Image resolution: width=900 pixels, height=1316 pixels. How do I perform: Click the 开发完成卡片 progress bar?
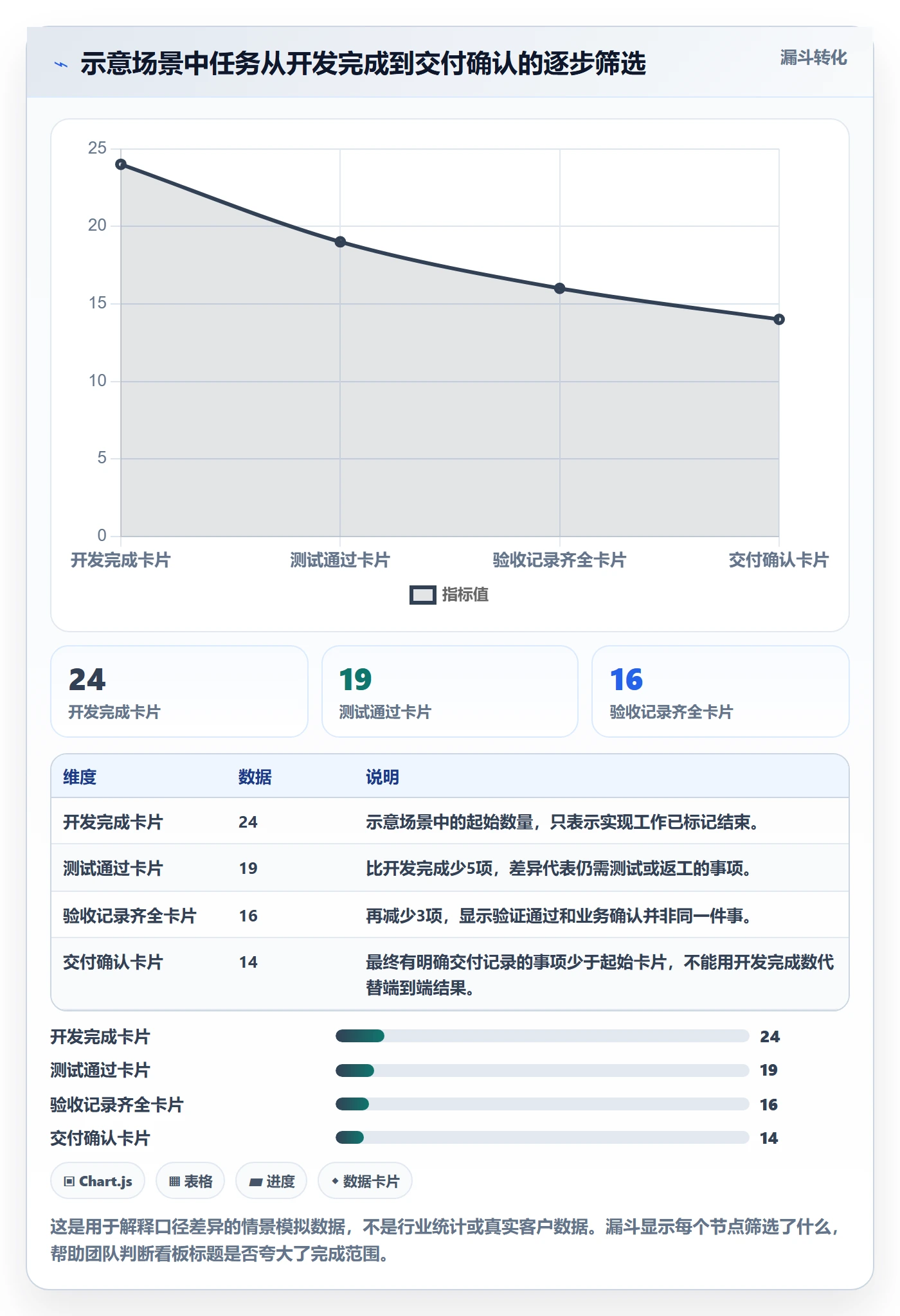point(543,1036)
